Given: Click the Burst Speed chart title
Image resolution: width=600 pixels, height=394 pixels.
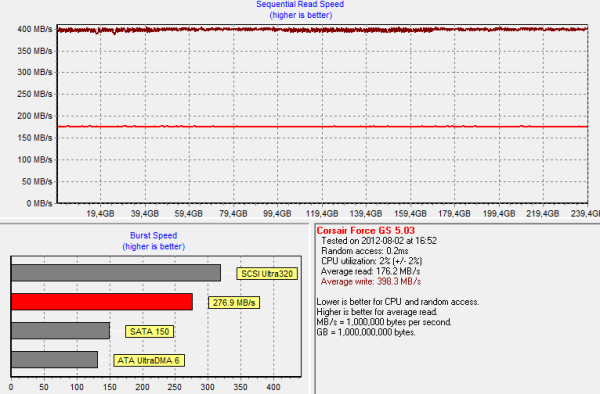Looking at the screenshot, I should 153,236.
